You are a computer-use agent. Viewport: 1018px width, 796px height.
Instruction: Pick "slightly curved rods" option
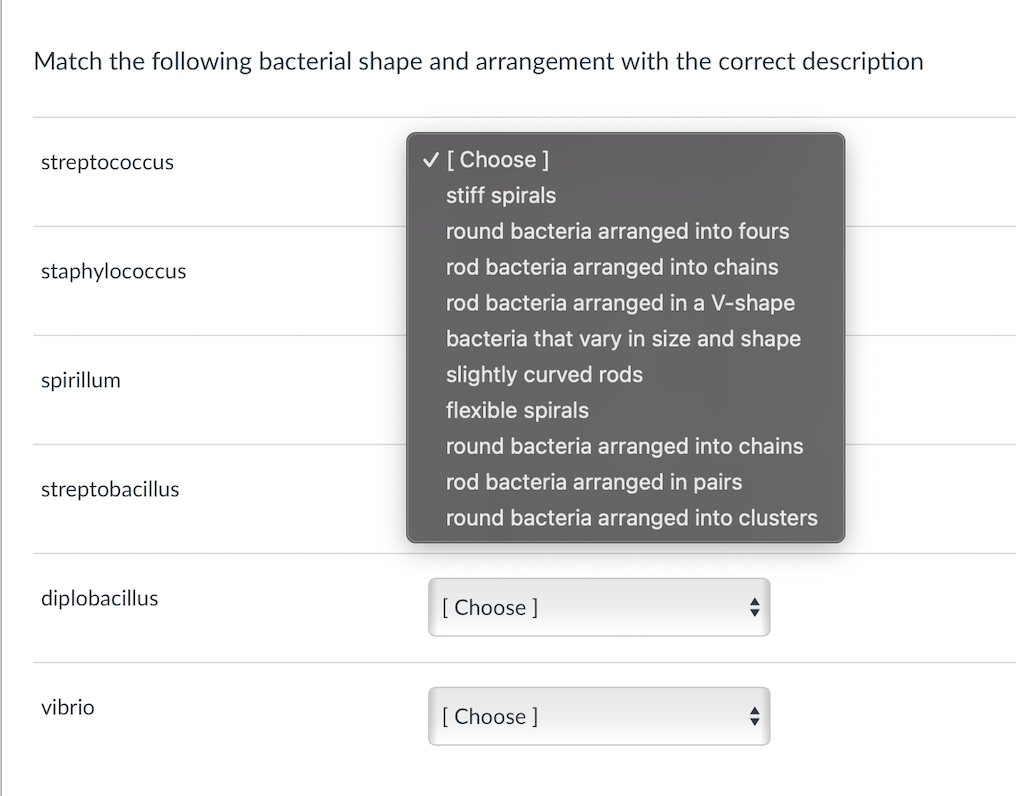[x=545, y=375]
